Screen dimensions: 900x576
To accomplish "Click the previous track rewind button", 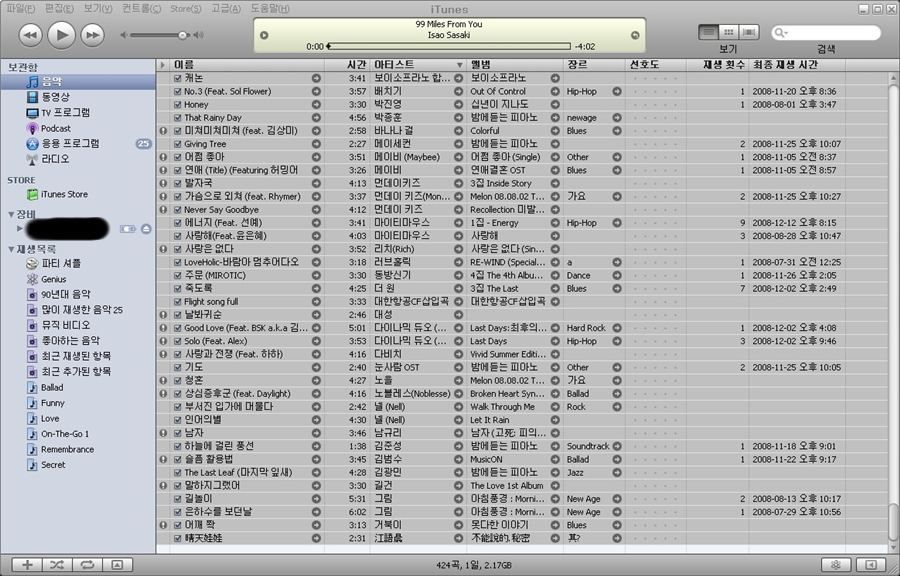I will pos(30,35).
